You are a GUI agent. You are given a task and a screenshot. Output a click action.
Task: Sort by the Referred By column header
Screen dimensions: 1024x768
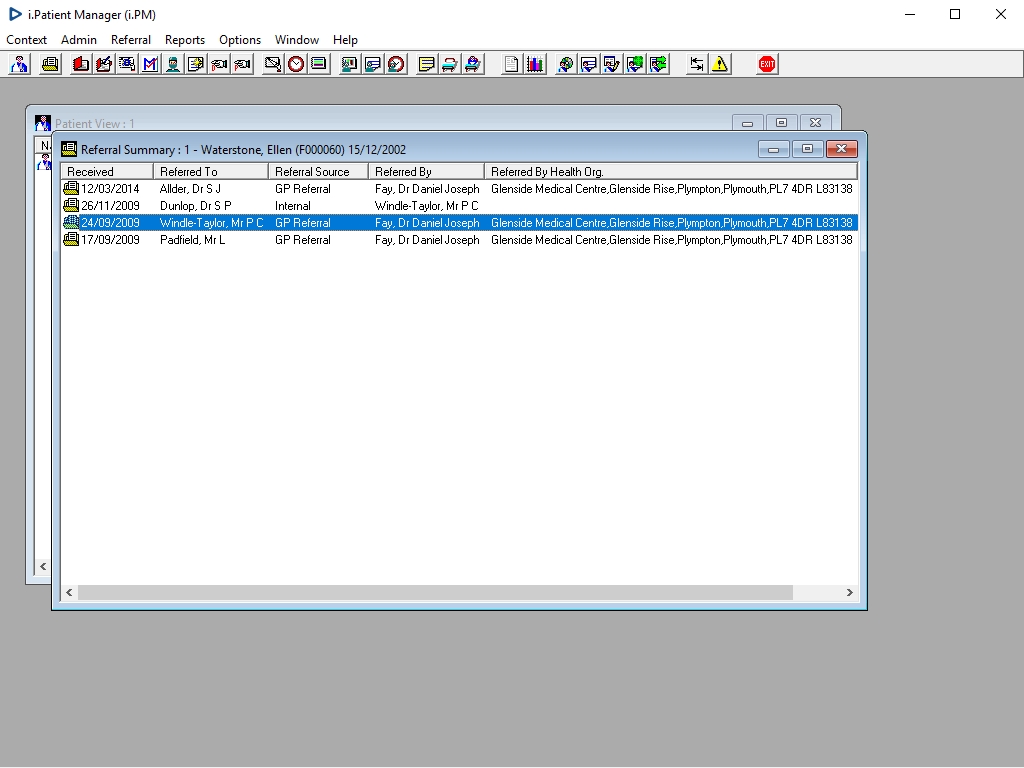click(426, 172)
